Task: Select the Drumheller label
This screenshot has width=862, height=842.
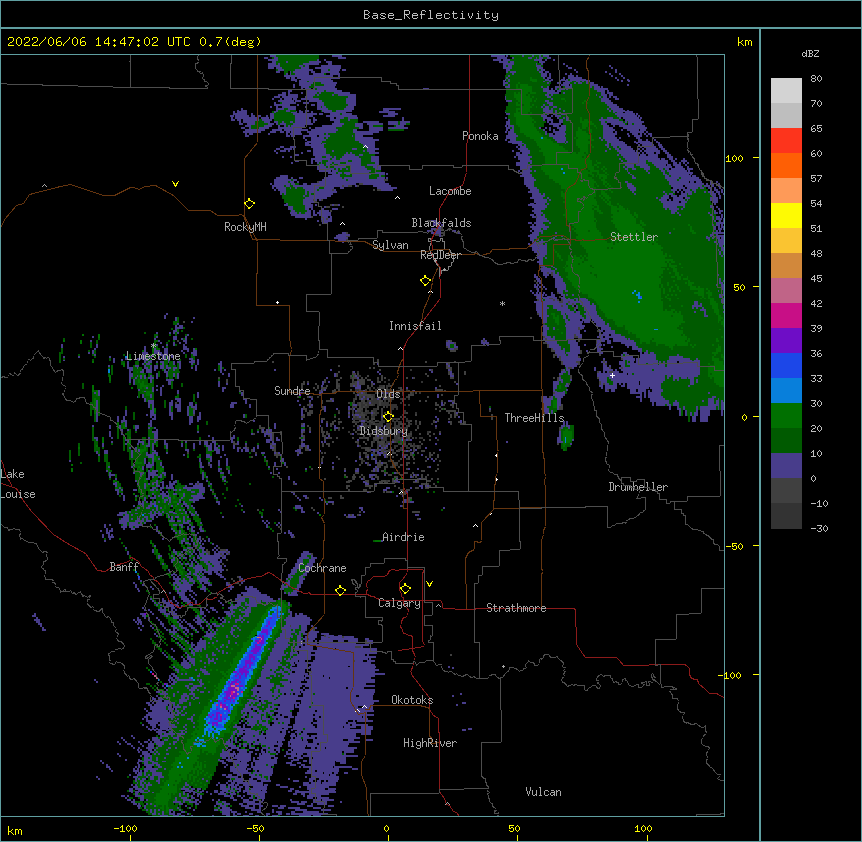Action: [638, 487]
